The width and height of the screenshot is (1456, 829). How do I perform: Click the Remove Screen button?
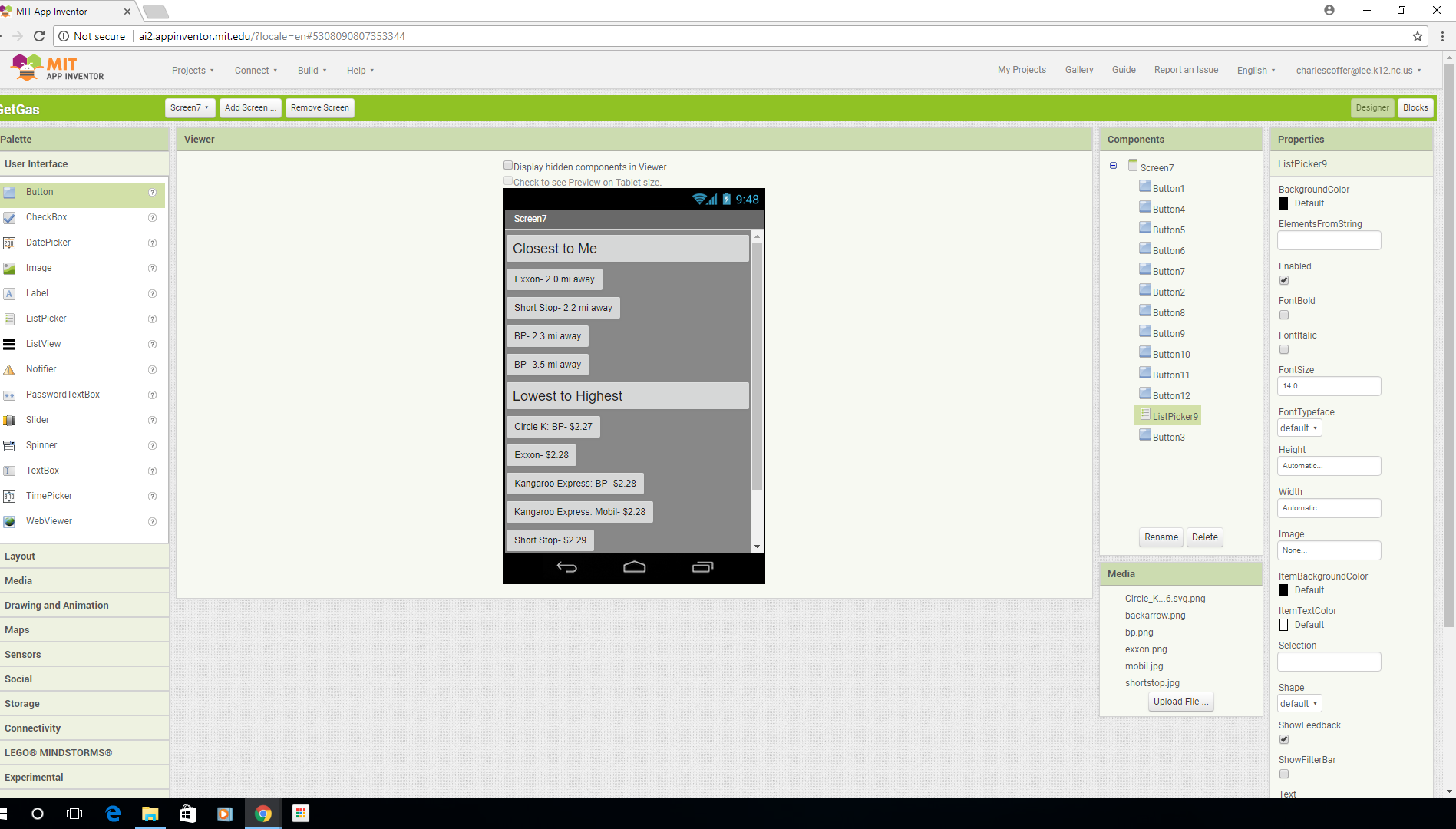pyautogui.click(x=320, y=107)
